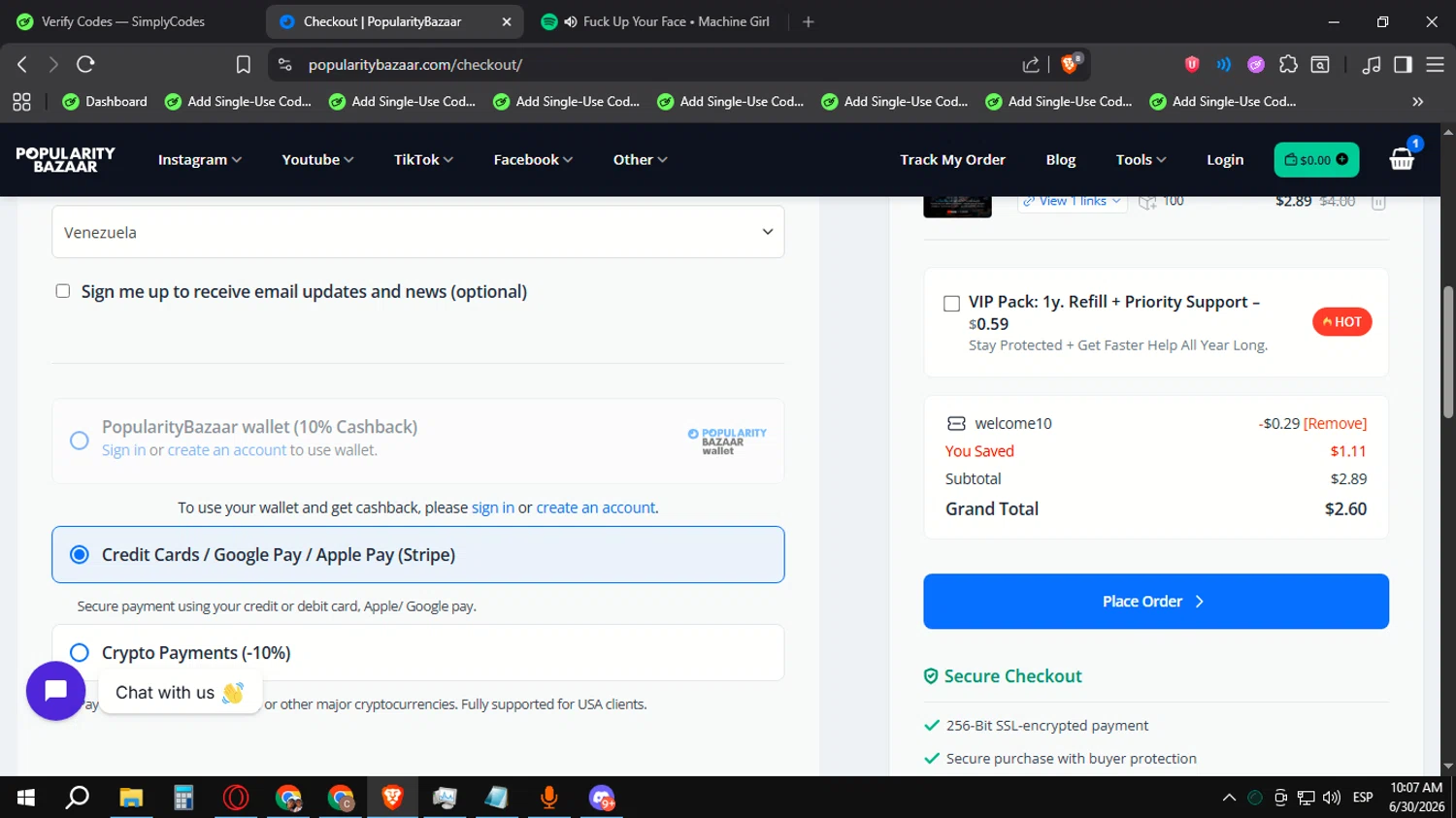Viewport: 1456px width, 818px height.
Task: Click the Place Order button
Action: tap(1156, 602)
